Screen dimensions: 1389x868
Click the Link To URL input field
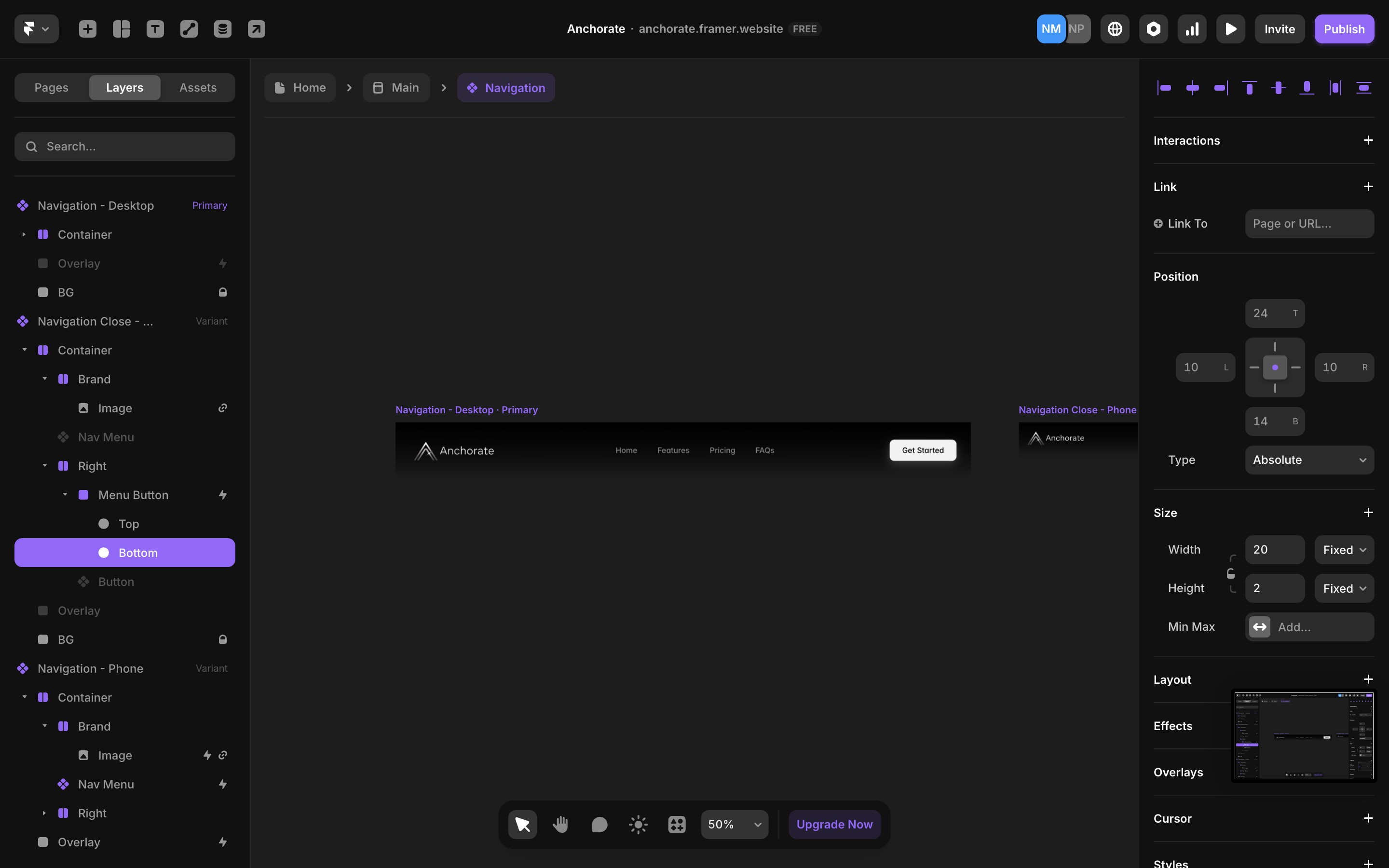(1309, 223)
